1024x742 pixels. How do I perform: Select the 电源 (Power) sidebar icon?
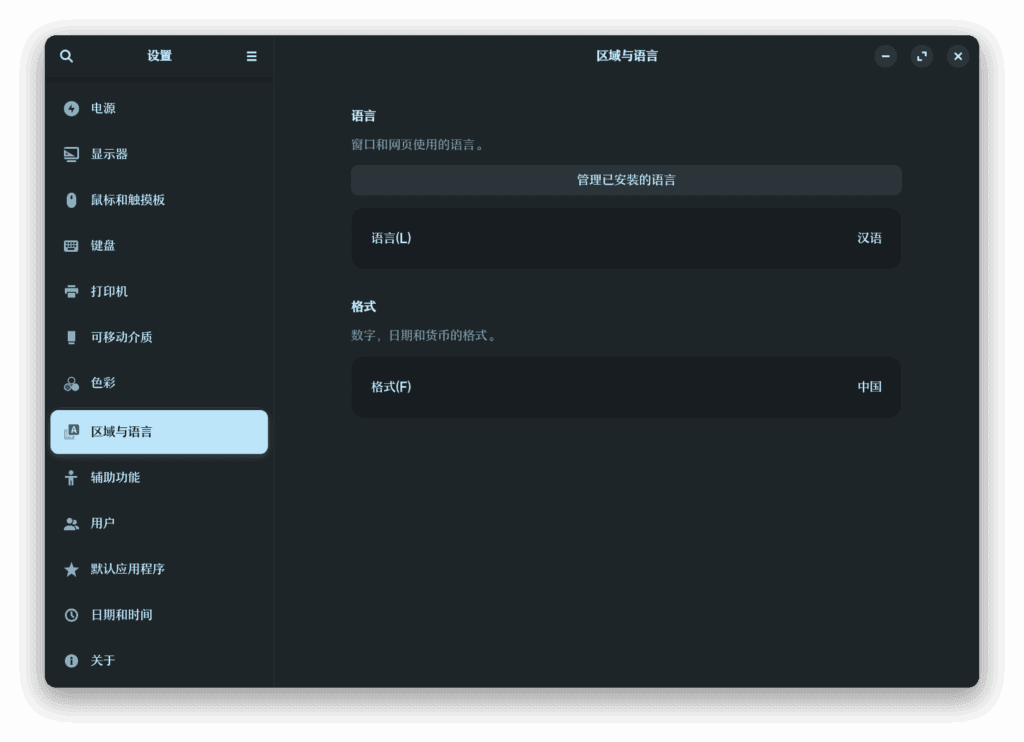[x=102, y=108]
